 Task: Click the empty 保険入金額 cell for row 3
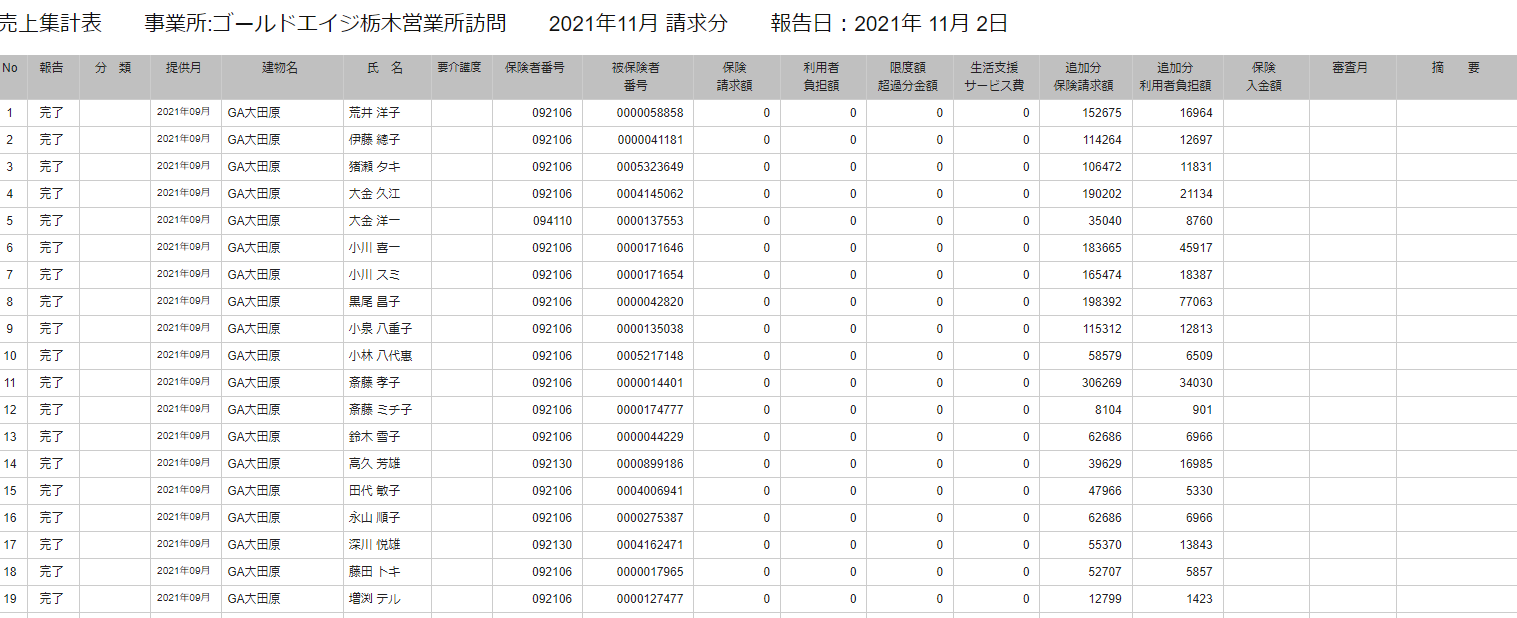[x=1265, y=167]
